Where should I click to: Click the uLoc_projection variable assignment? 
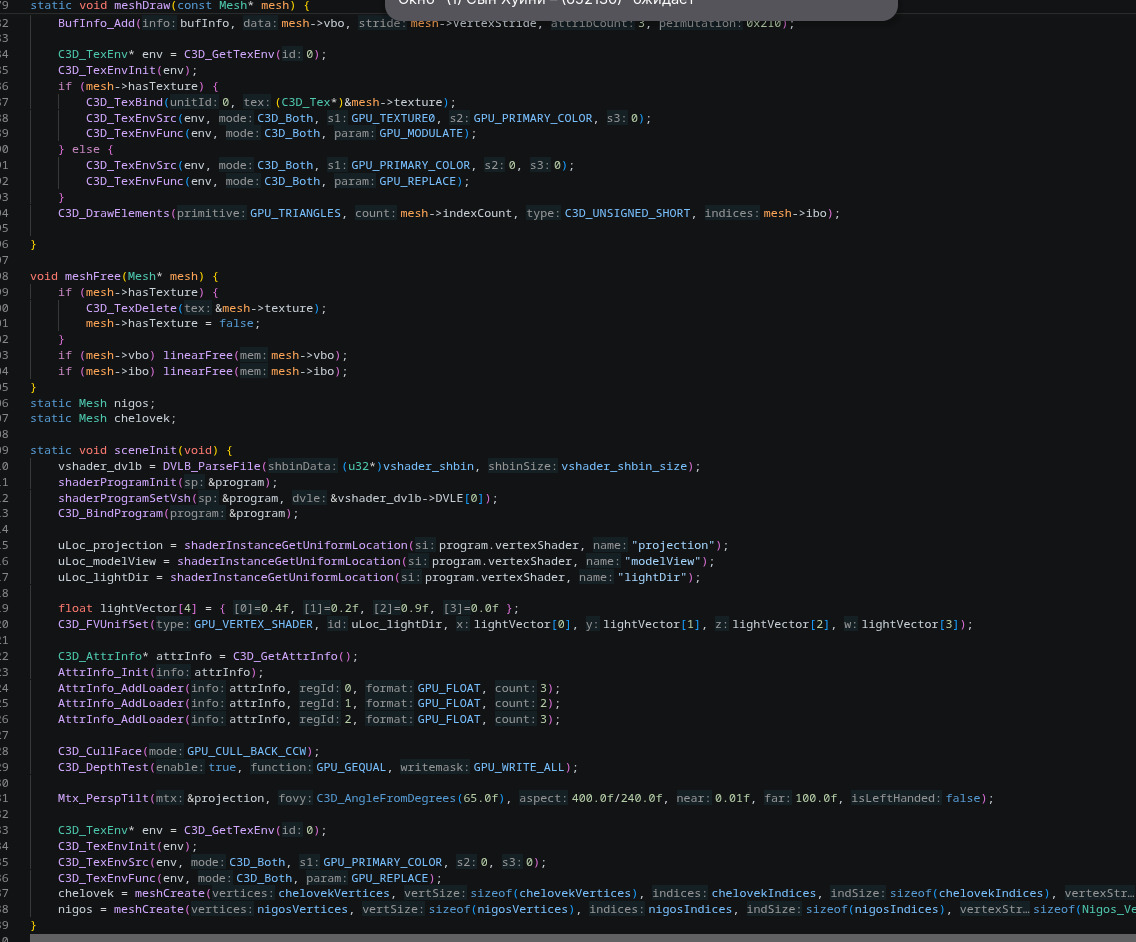(x=110, y=545)
